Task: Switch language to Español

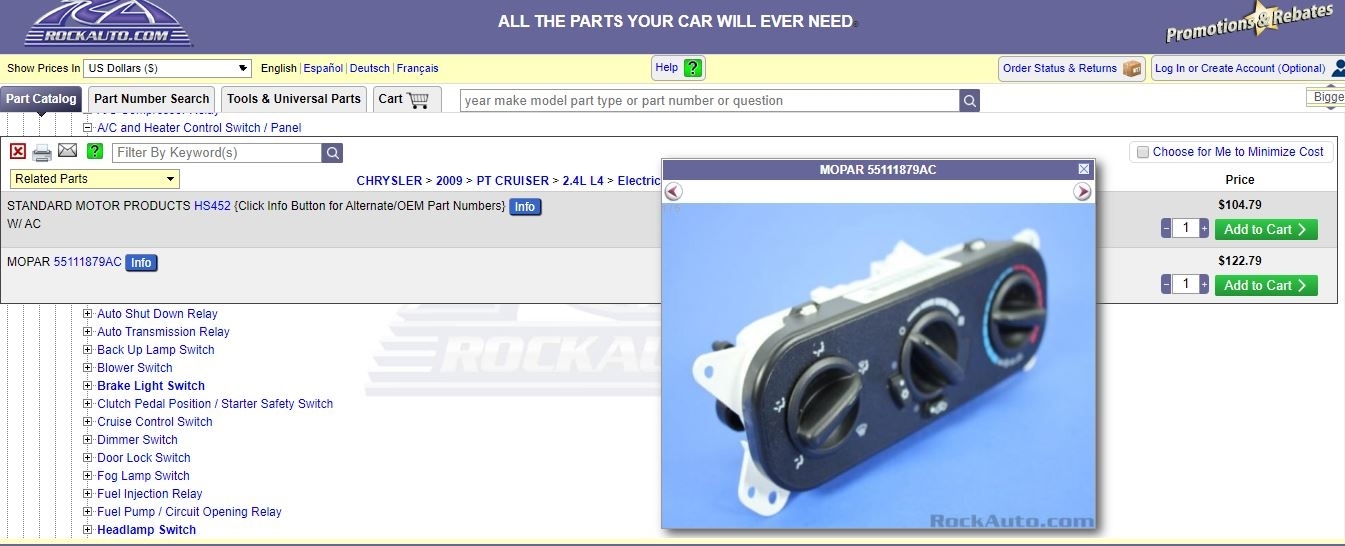Action: (x=323, y=68)
